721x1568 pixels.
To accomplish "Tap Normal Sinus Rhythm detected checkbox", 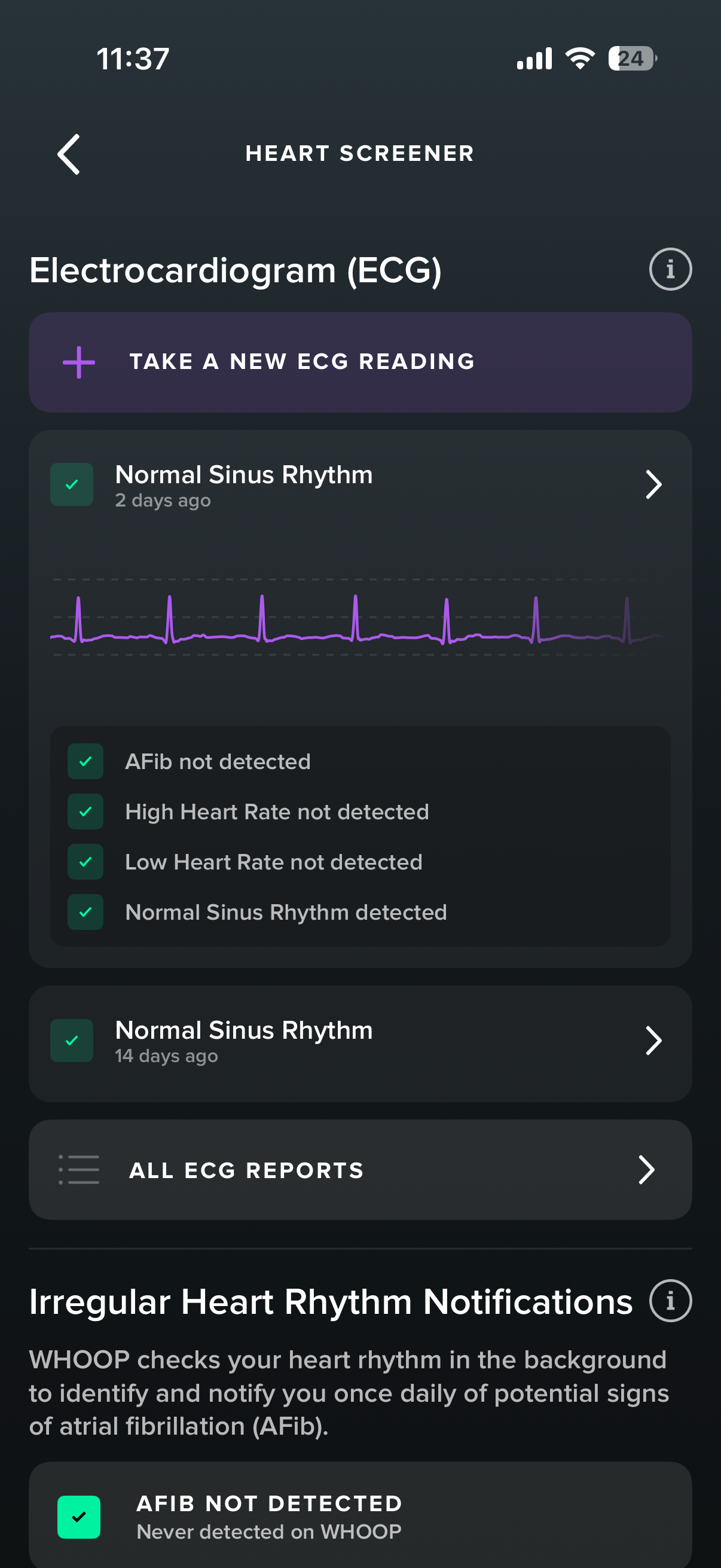I will 85,912.
